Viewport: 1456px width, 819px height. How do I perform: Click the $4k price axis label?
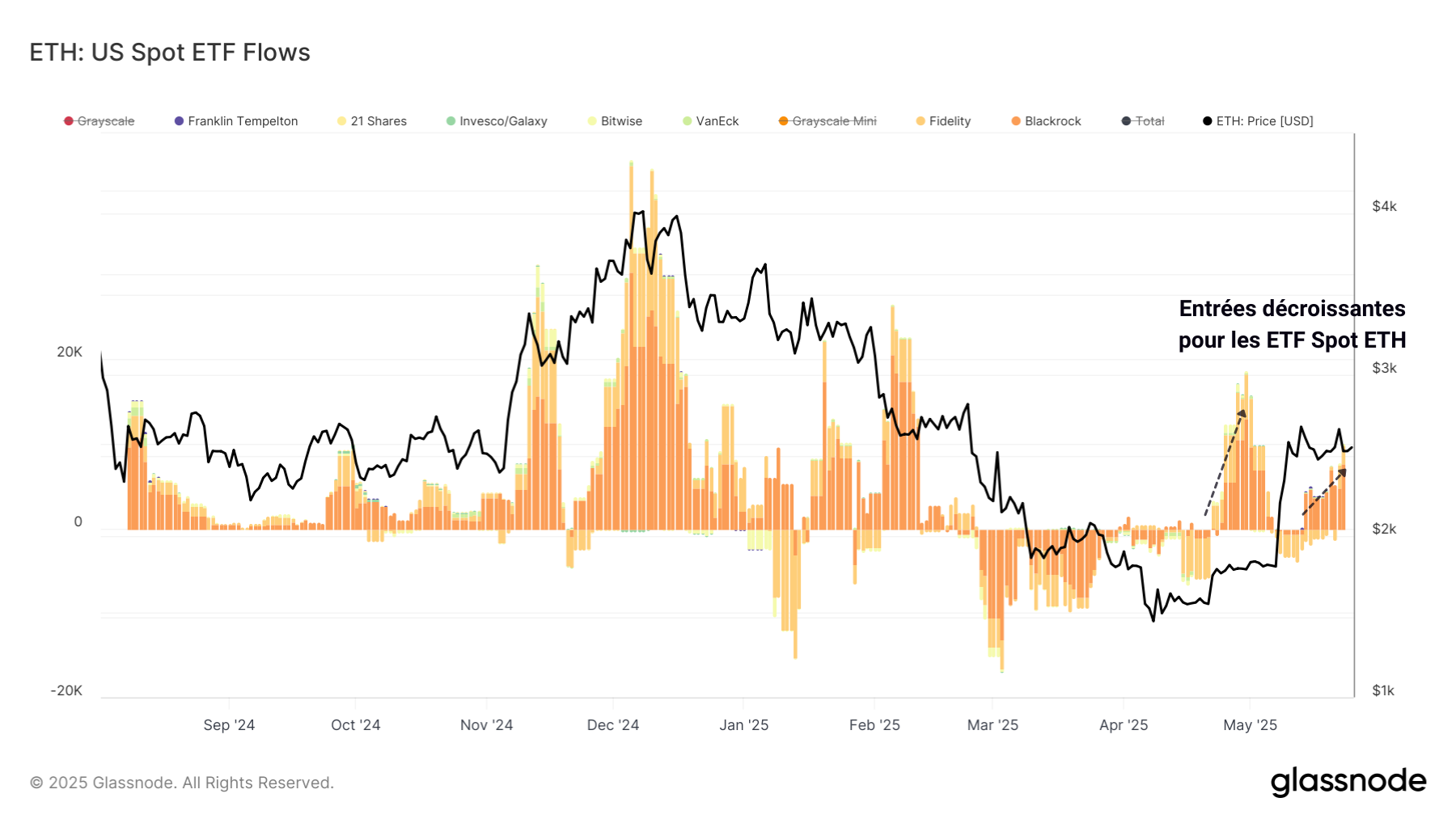click(x=1384, y=207)
